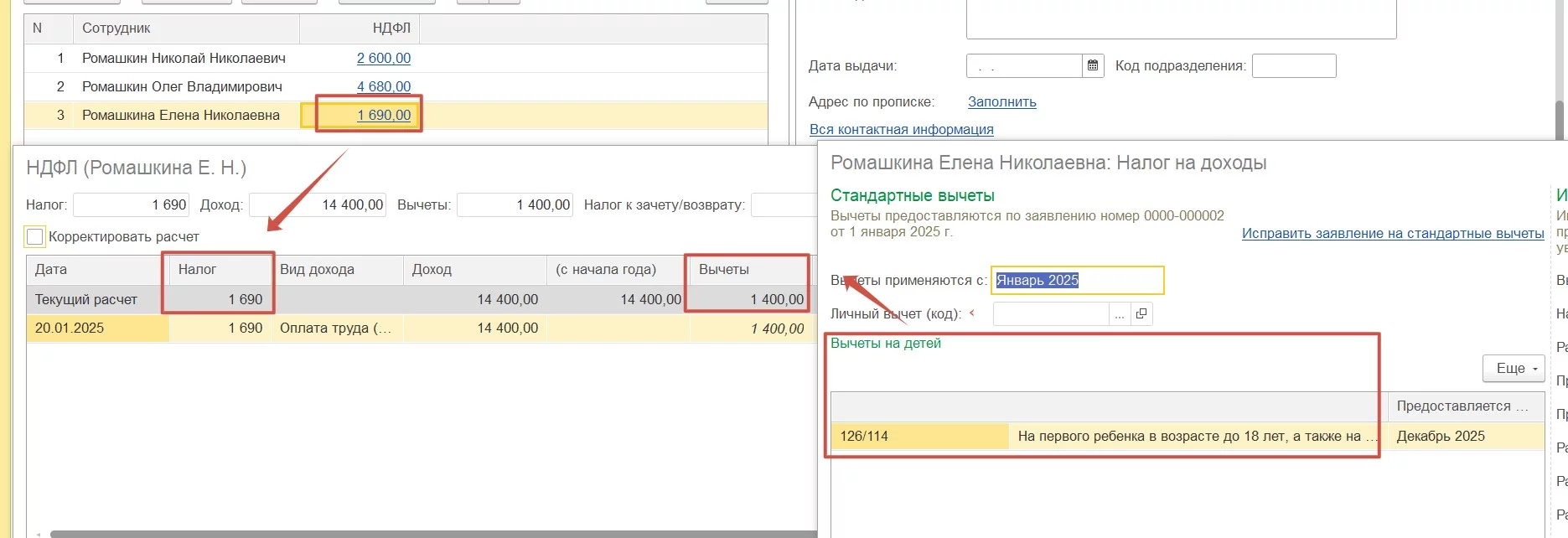
Task: Open Вся контактная информация link
Action: 902,129
